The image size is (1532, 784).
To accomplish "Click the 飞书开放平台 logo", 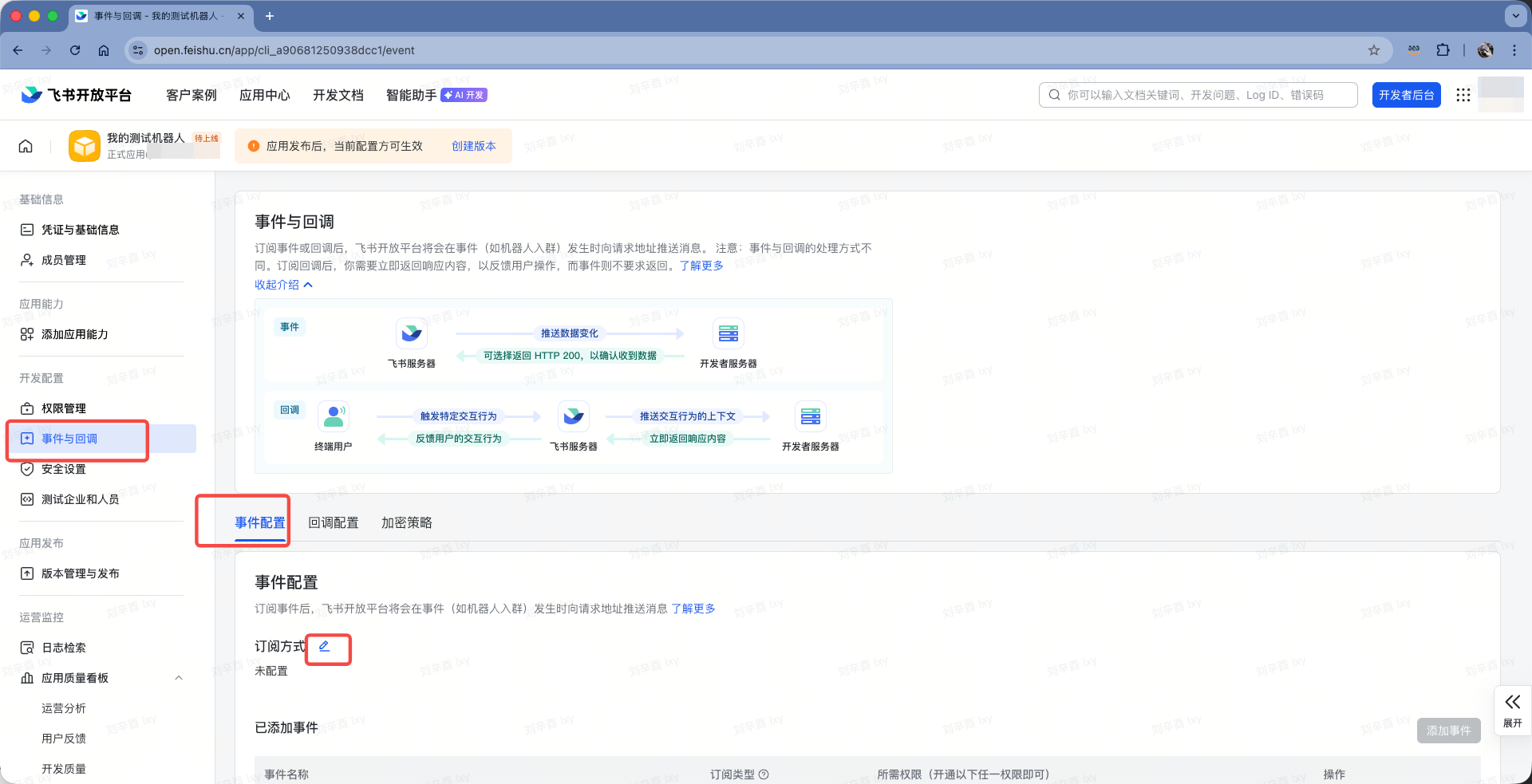I will (77, 95).
